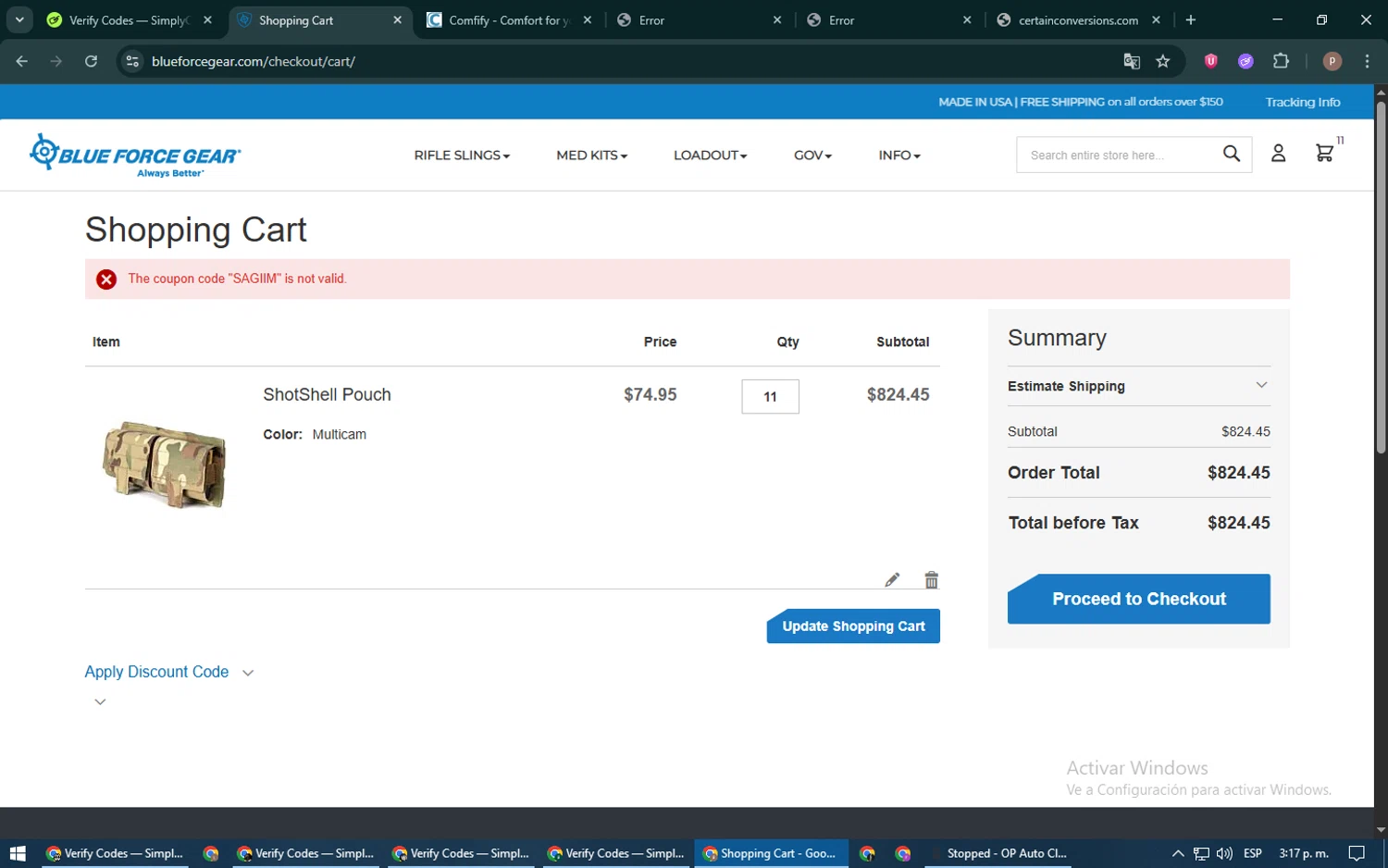1388x868 pixels.
Task: Bookmark this page with star icon
Action: (x=1163, y=61)
